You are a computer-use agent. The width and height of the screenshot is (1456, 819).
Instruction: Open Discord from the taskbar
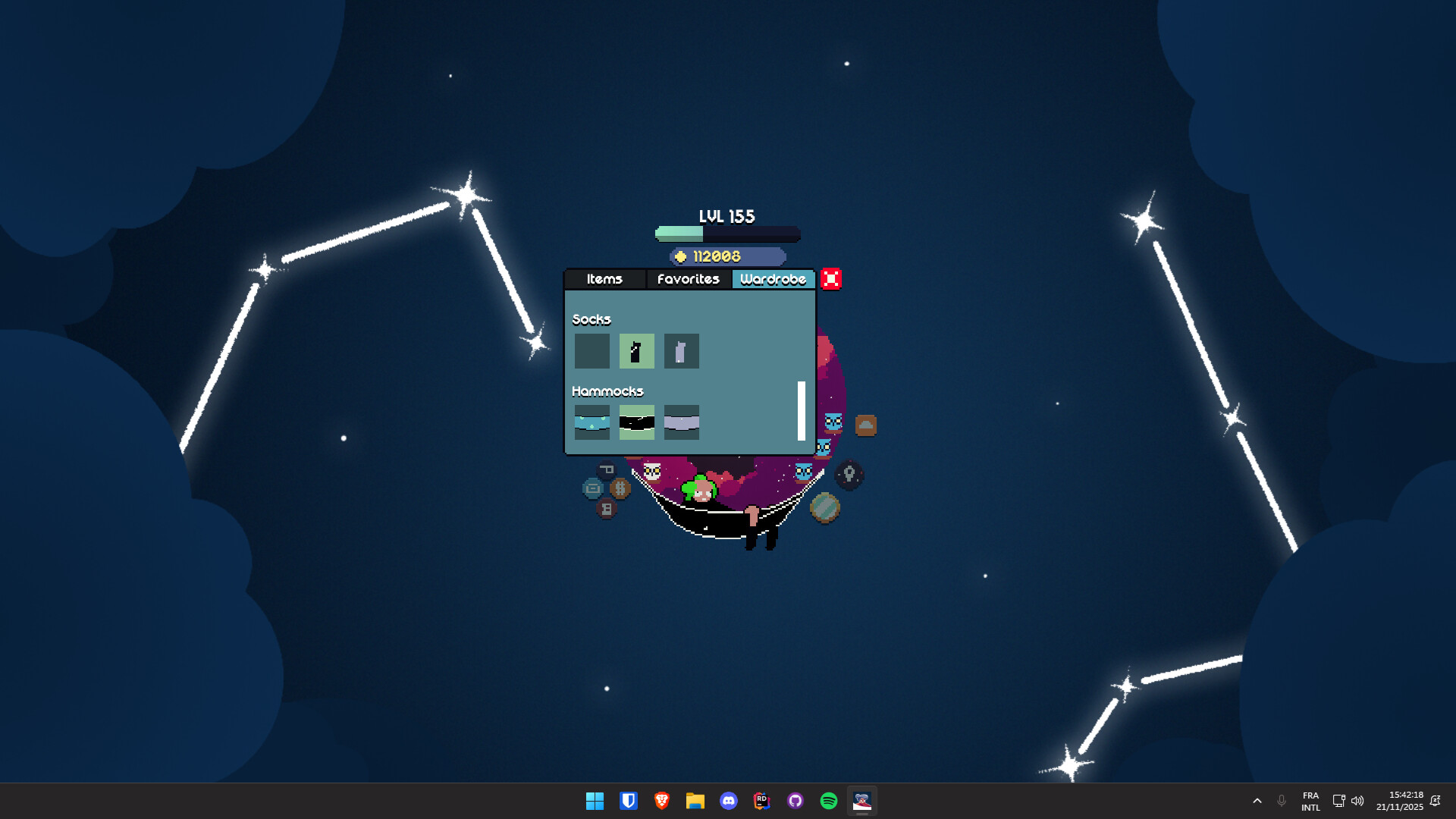tap(729, 801)
